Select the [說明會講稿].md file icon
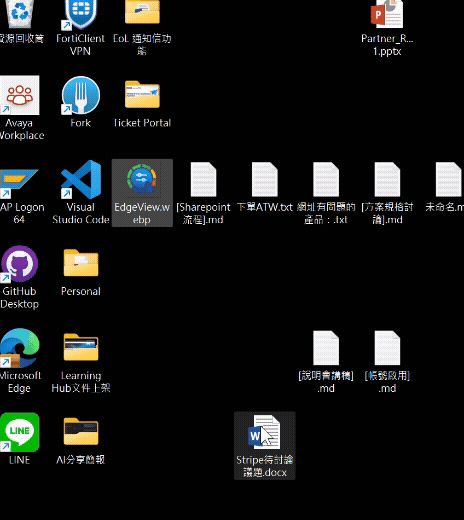 [x=326, y=348]
